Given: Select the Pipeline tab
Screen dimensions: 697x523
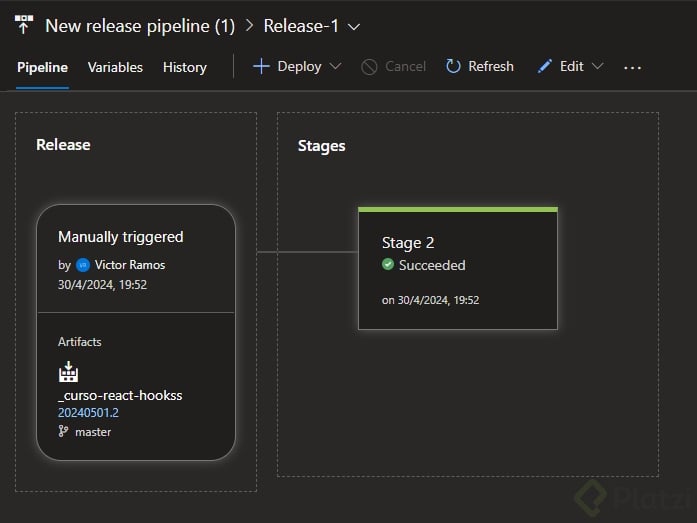Looking at the screenshot, I should 42,67.
